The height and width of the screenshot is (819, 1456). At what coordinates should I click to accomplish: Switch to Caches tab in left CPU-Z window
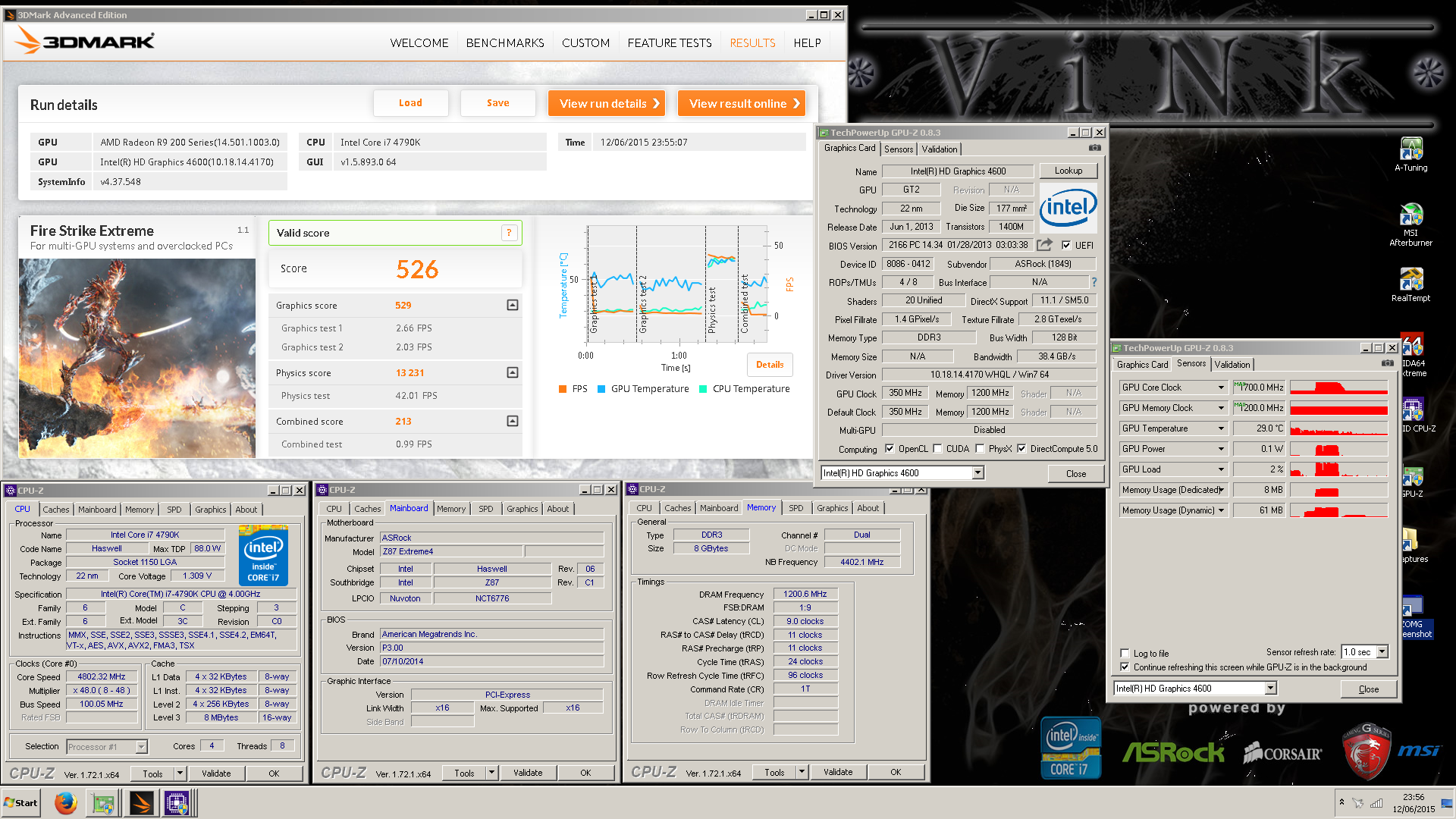click(x=56, y=510)
